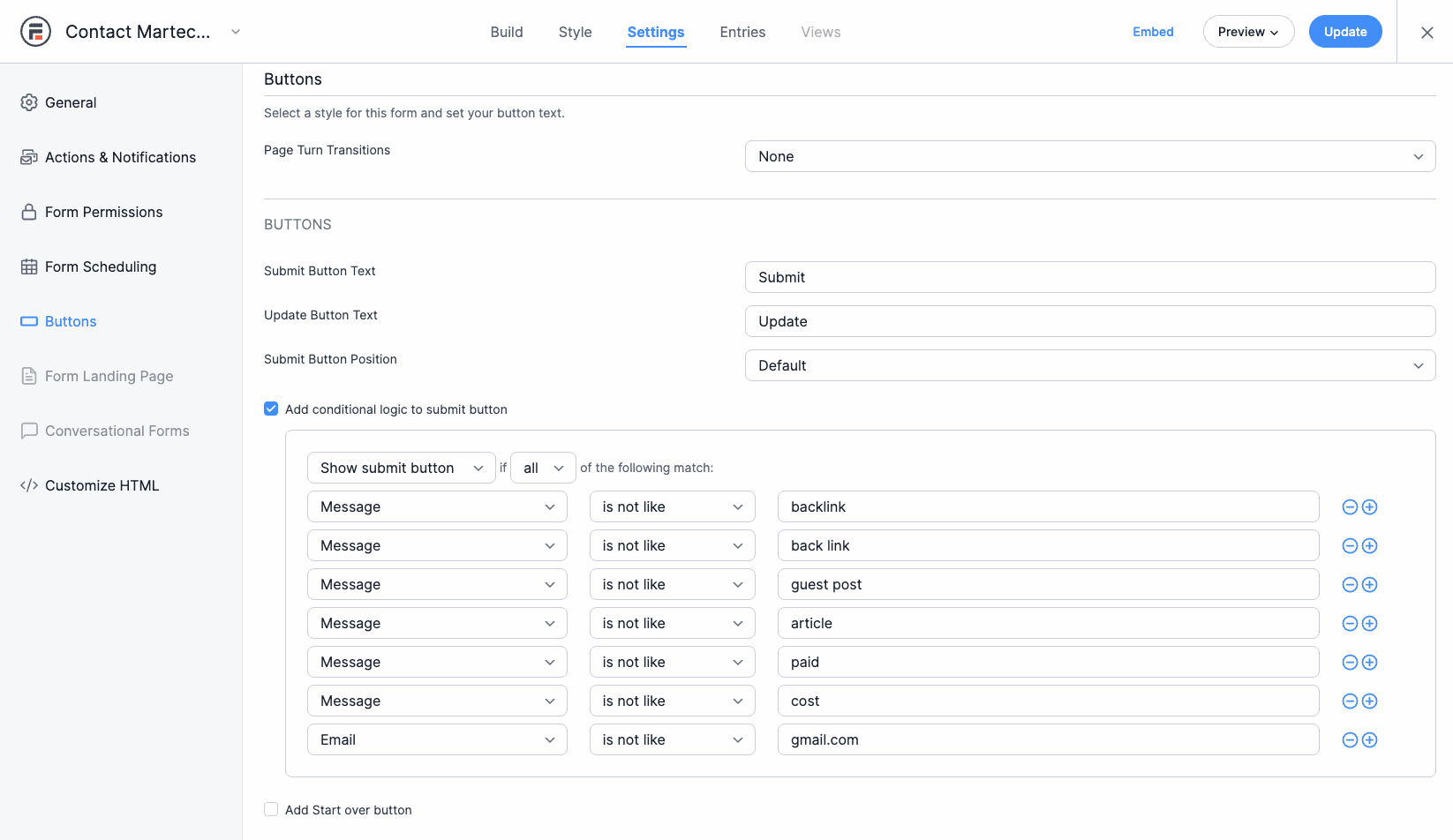Click the Customize HTML code icon

coord(29,485)
